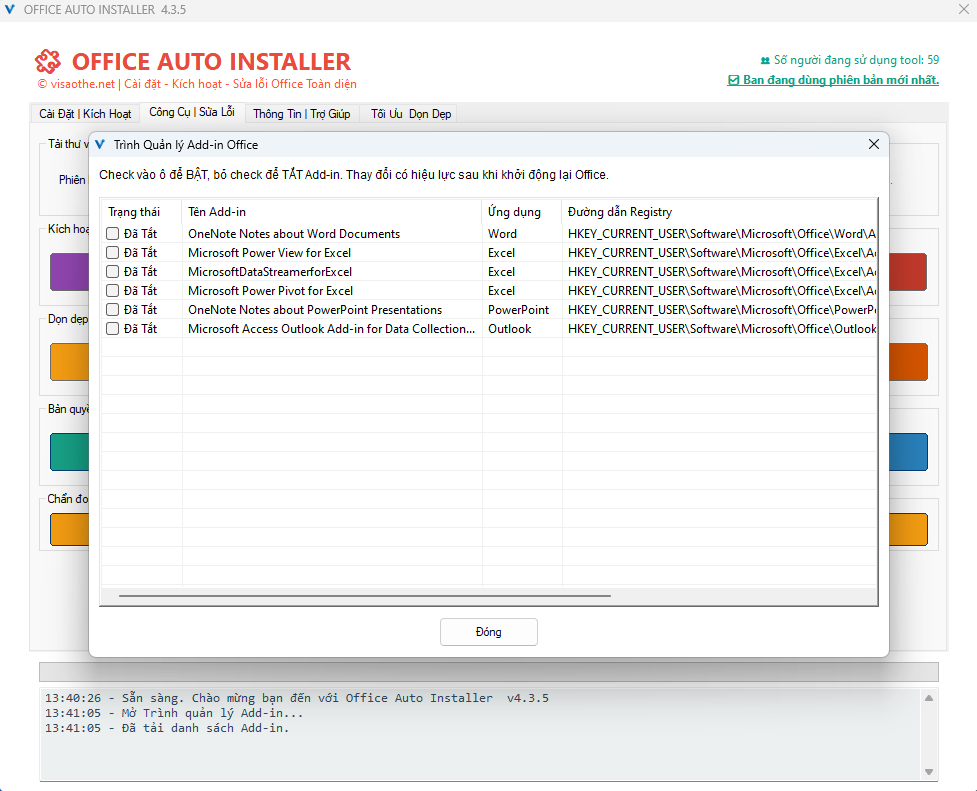Sort by Ứng dụng column header
Screen dimensions: 977x791
522,212
